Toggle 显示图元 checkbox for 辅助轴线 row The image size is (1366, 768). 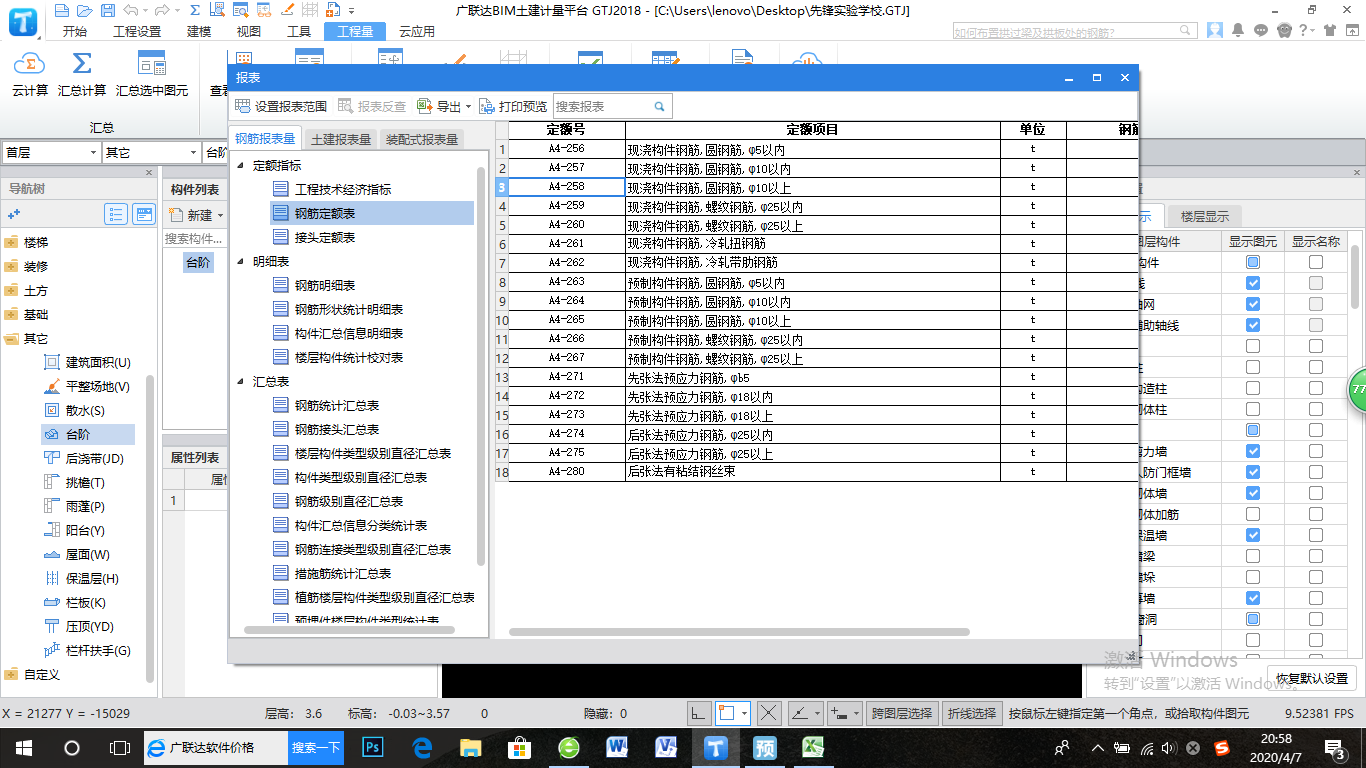coord(1253,325)
